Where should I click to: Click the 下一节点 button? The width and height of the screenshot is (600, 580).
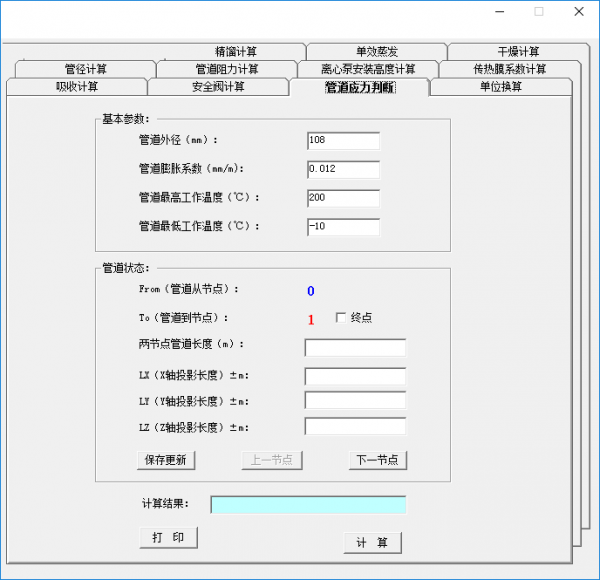[378, 460]
